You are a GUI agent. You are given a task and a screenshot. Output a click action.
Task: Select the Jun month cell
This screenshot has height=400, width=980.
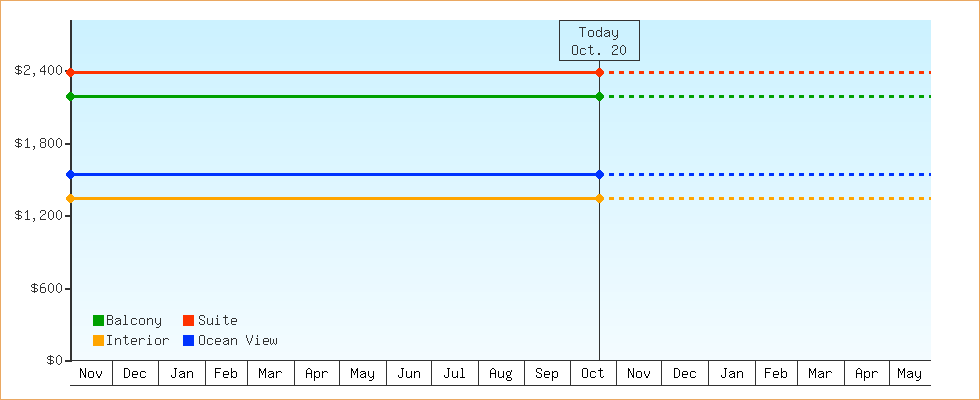click(409, 374)
